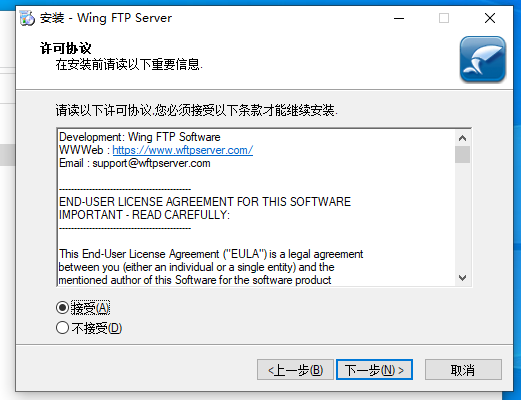Select the 接受(A) radio button
Viewport: 521px width, 400px height.
click(62, 308)
